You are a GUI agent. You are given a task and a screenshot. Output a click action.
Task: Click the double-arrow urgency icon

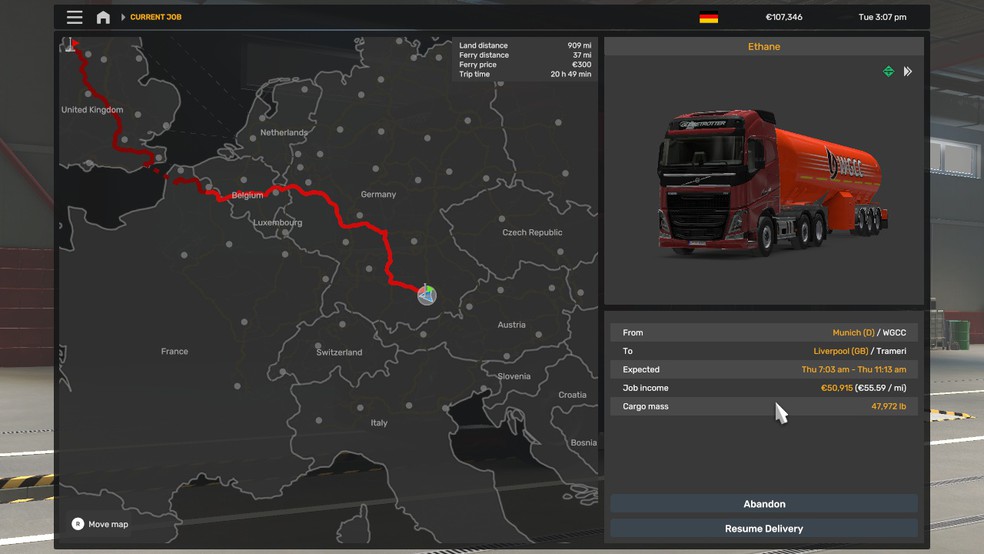(x=907, y=72)
